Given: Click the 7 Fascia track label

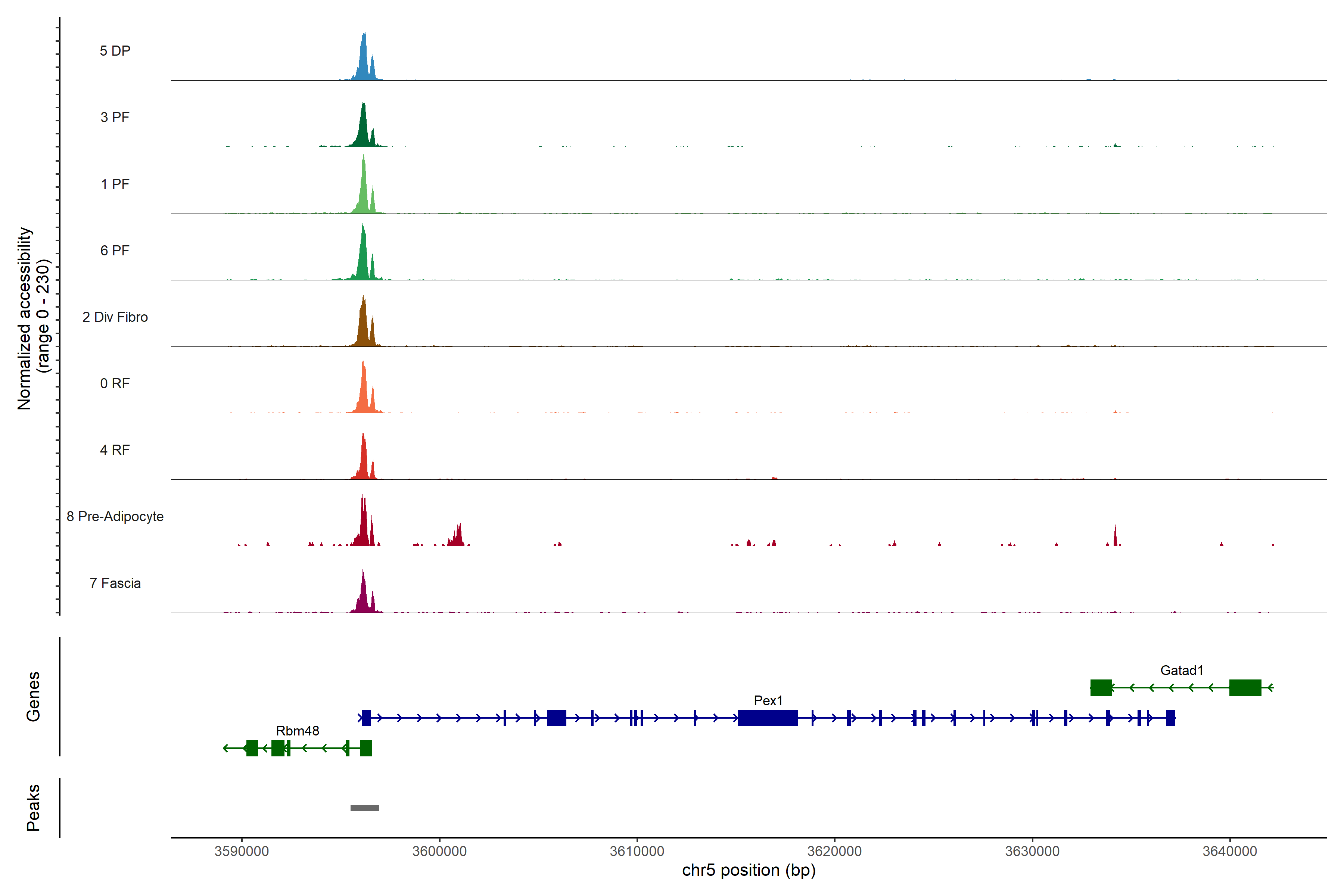Looking at the screenshot, I should [115, 583].
